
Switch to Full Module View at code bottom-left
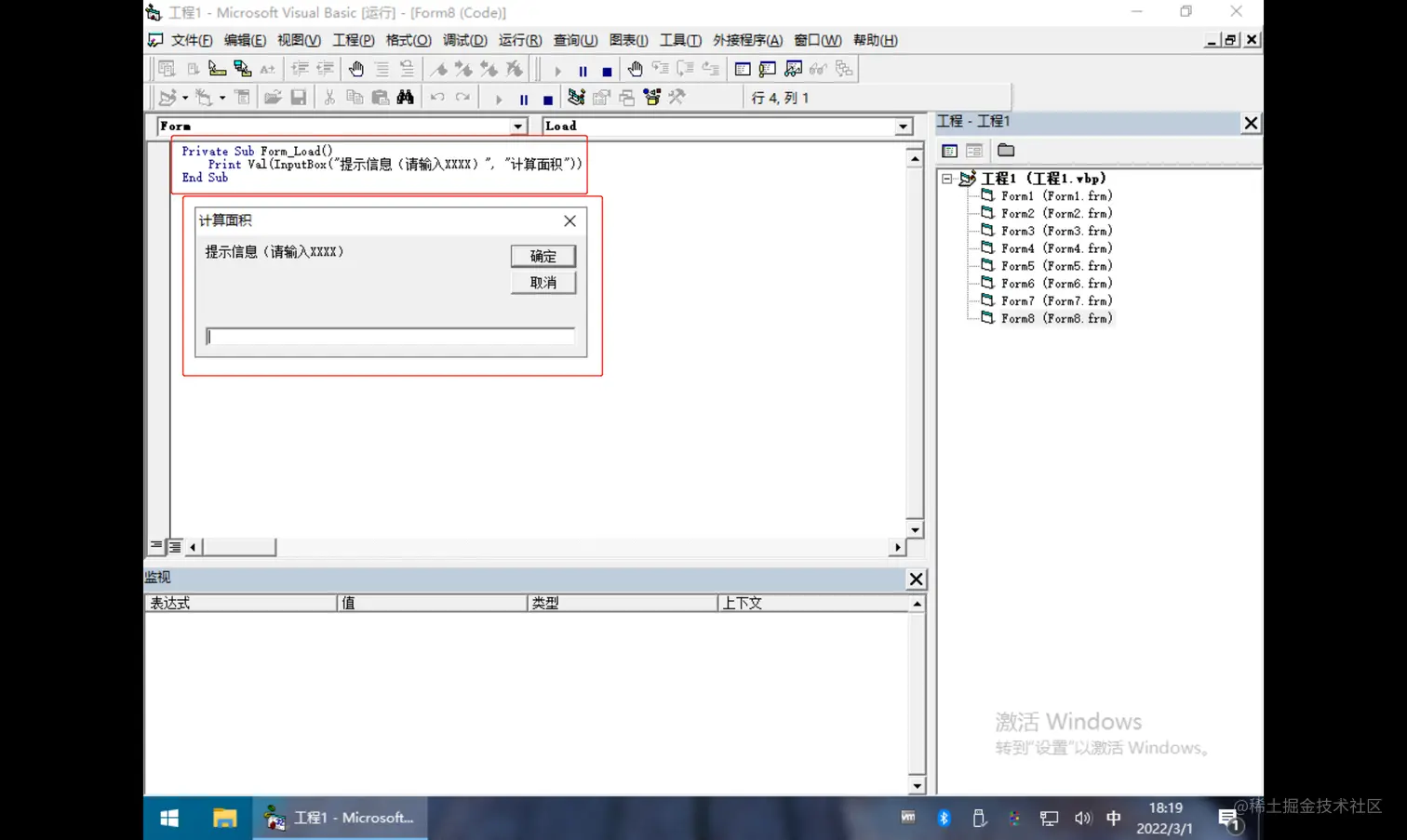point(174,547)
